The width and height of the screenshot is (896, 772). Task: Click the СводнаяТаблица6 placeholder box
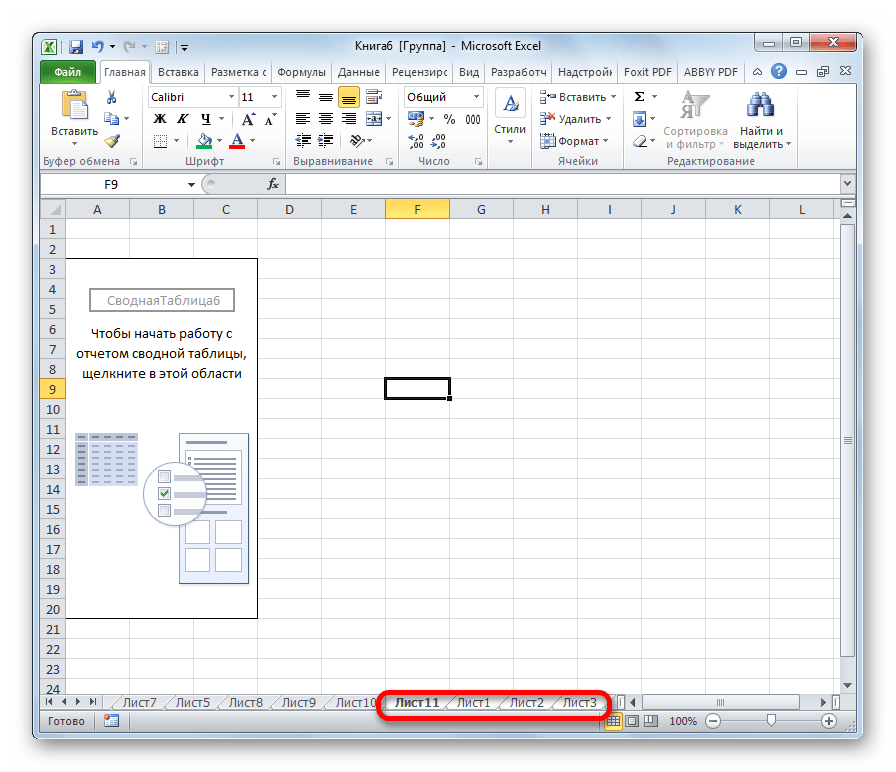(x=162, y=301)
